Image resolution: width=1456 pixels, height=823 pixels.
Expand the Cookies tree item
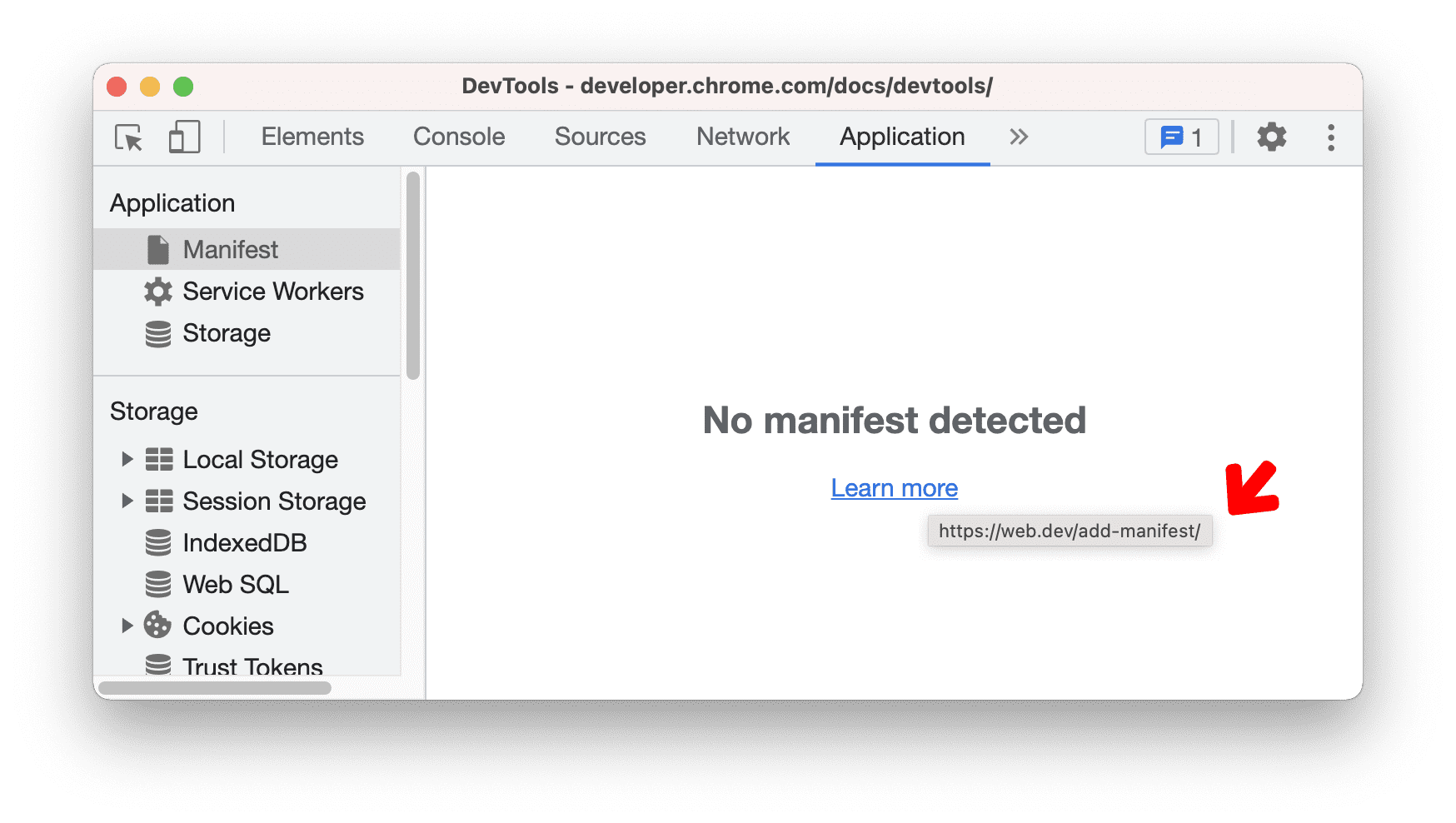[x=127, y=626]
